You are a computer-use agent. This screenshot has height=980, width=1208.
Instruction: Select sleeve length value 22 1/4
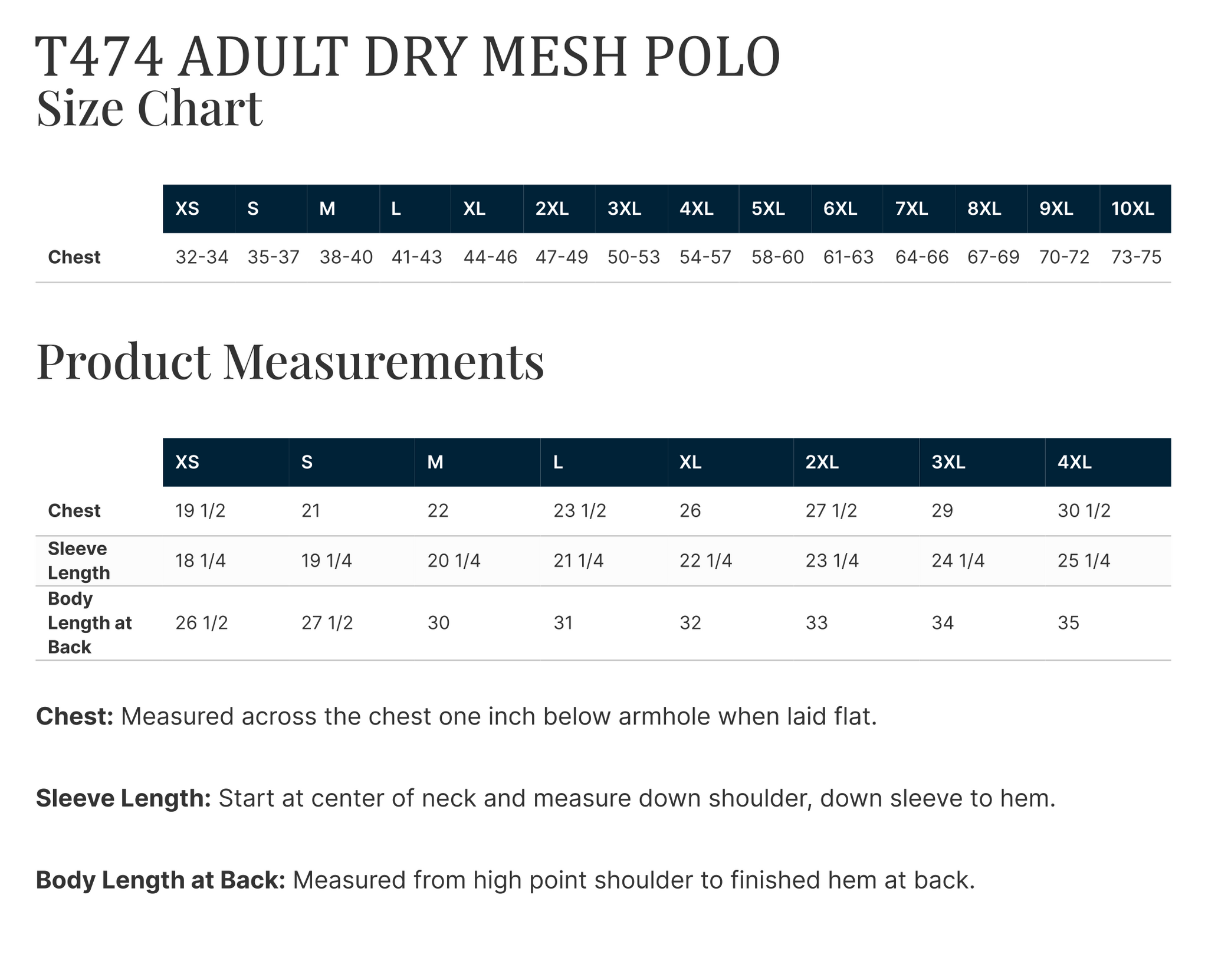705,561
